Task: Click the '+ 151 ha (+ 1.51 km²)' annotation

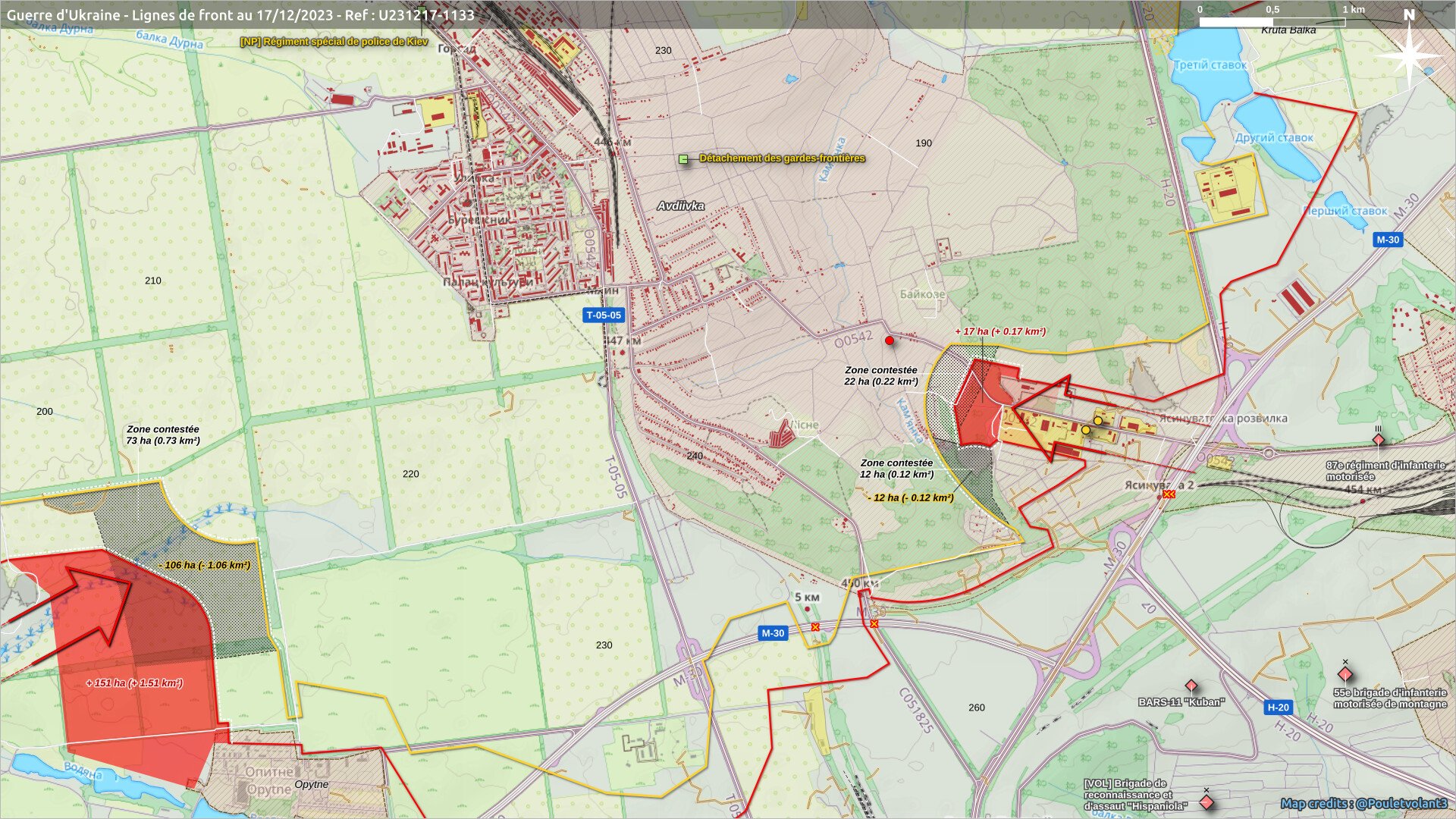Action: [134, 683]
